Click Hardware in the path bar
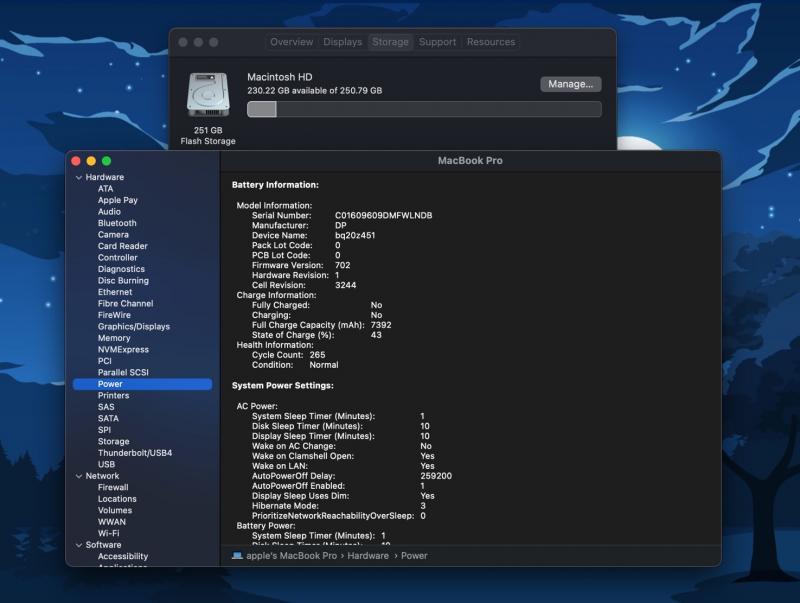Viewport: 800px width, 603px height. pyautogui.click(x=368, y=556)
